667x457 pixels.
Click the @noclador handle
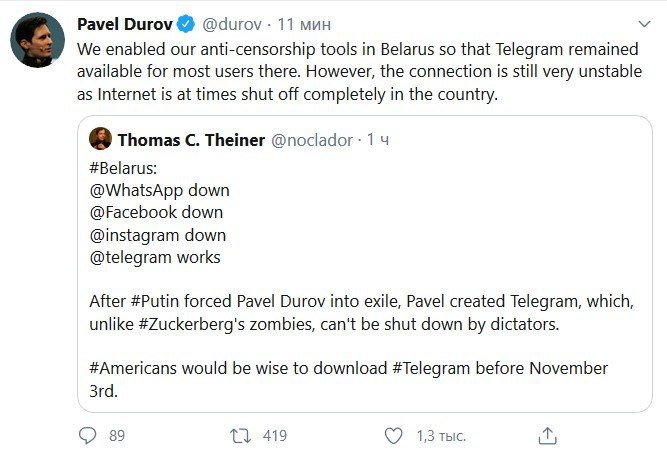312,140
